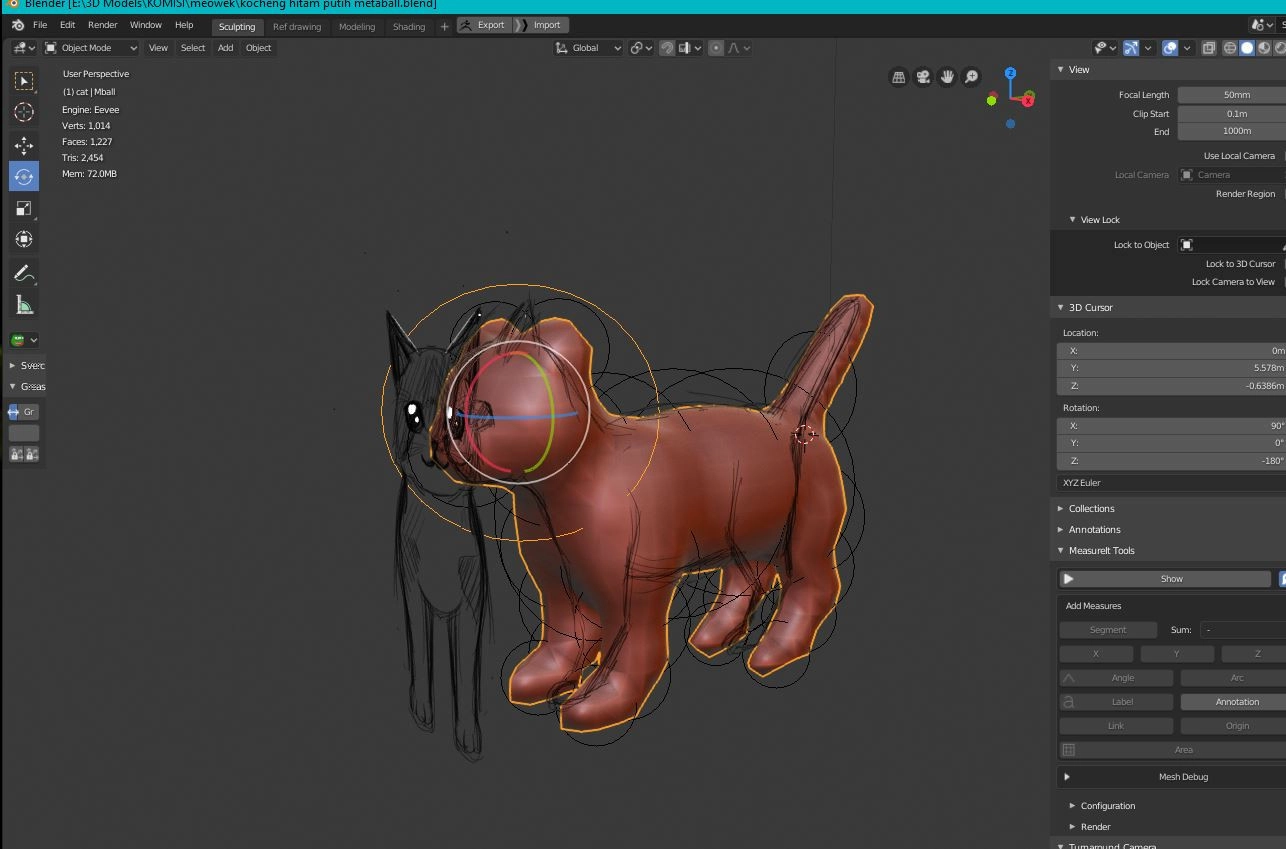Open the Global transform orientation dropdown
The height and width of the screenshot is (849, 1286).
589,48
